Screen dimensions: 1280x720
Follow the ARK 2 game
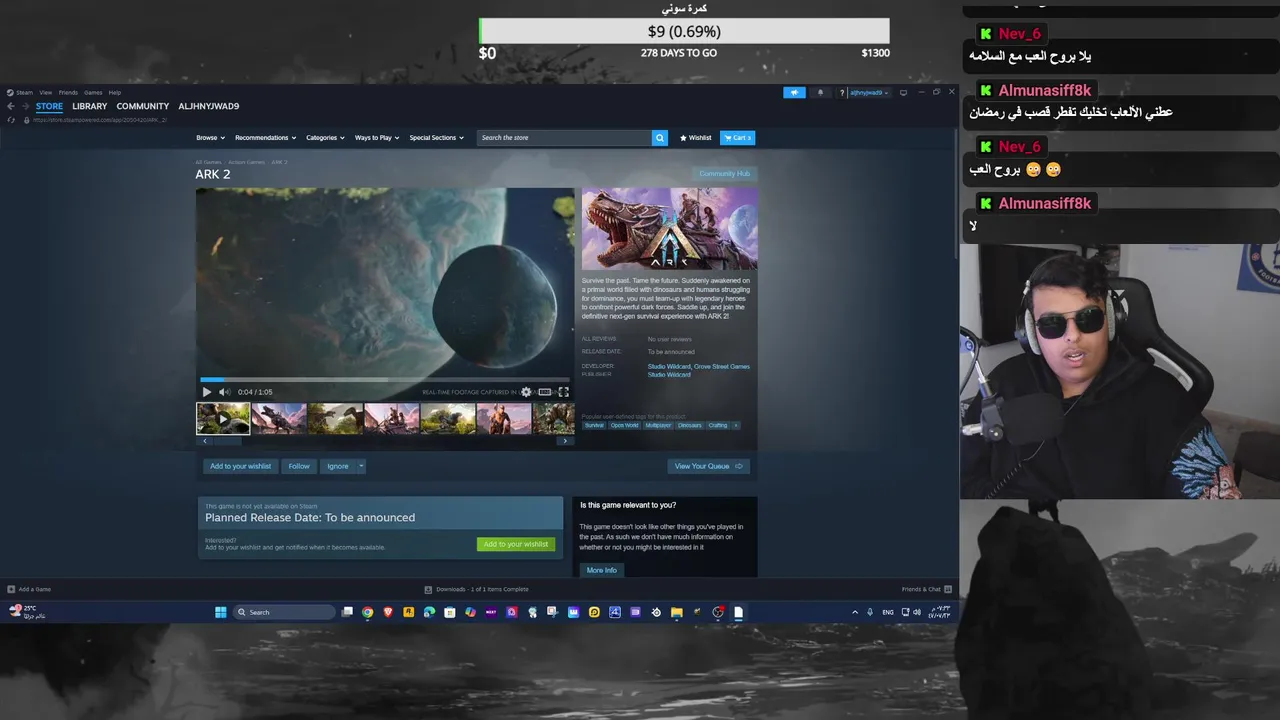(x=299, y=466)
